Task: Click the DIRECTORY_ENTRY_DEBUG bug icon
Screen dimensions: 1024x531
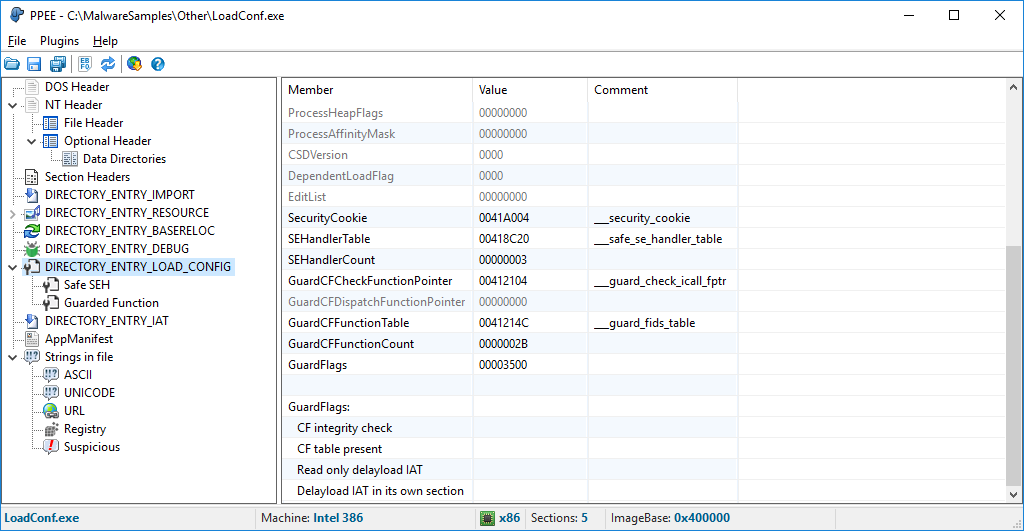Action: [31, 249]
